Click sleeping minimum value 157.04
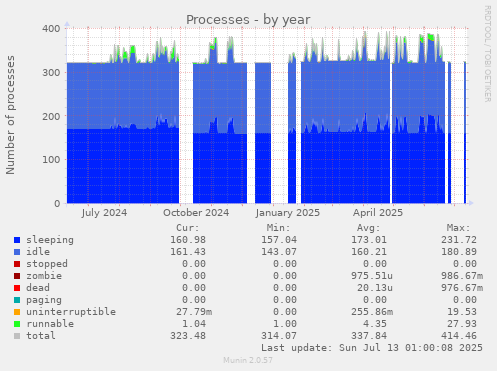This screenshot has height=371, width=497. 279,240
